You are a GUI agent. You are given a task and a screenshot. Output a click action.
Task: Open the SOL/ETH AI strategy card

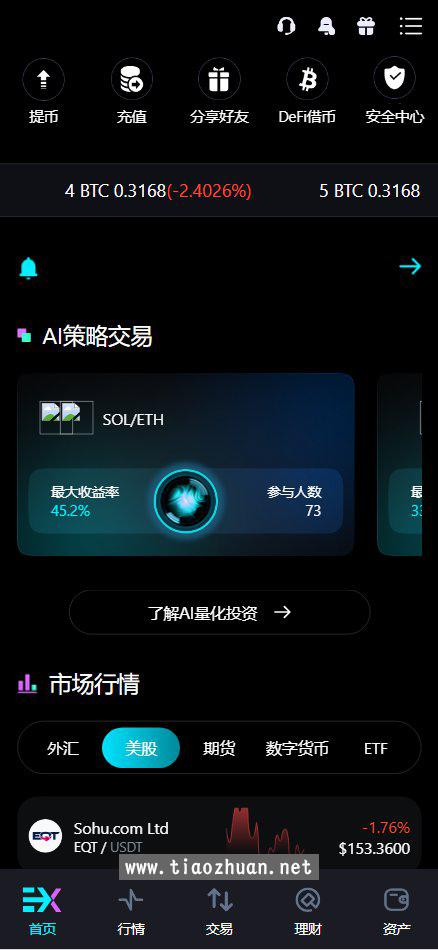(185, 464)
